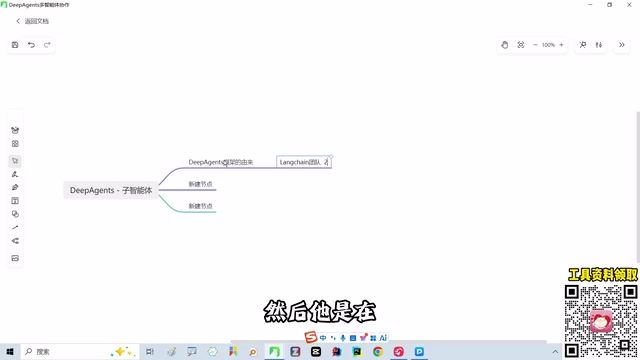This screenshot has height=360, width=640.
Task: Go back using 返回文档 link
Action: [33, 21]
